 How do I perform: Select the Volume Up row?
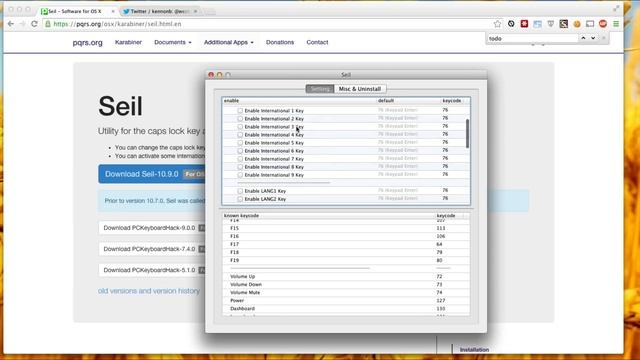346,276
